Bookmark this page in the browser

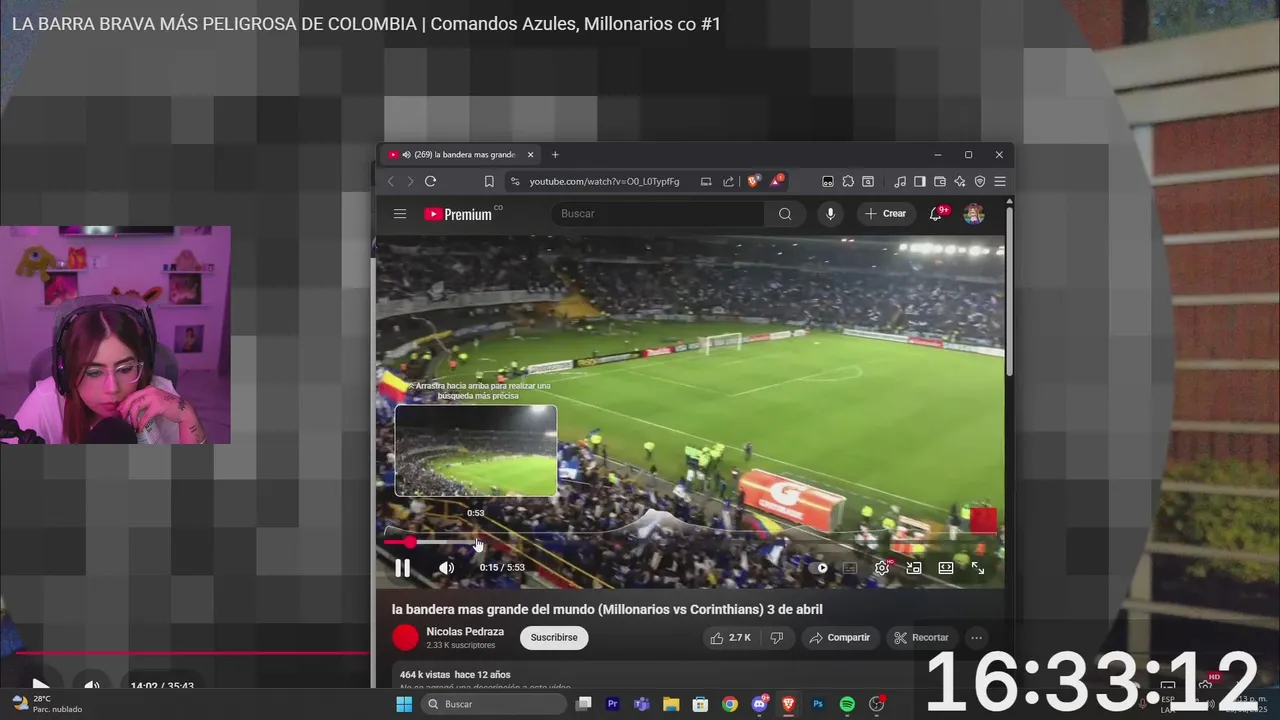489,181
